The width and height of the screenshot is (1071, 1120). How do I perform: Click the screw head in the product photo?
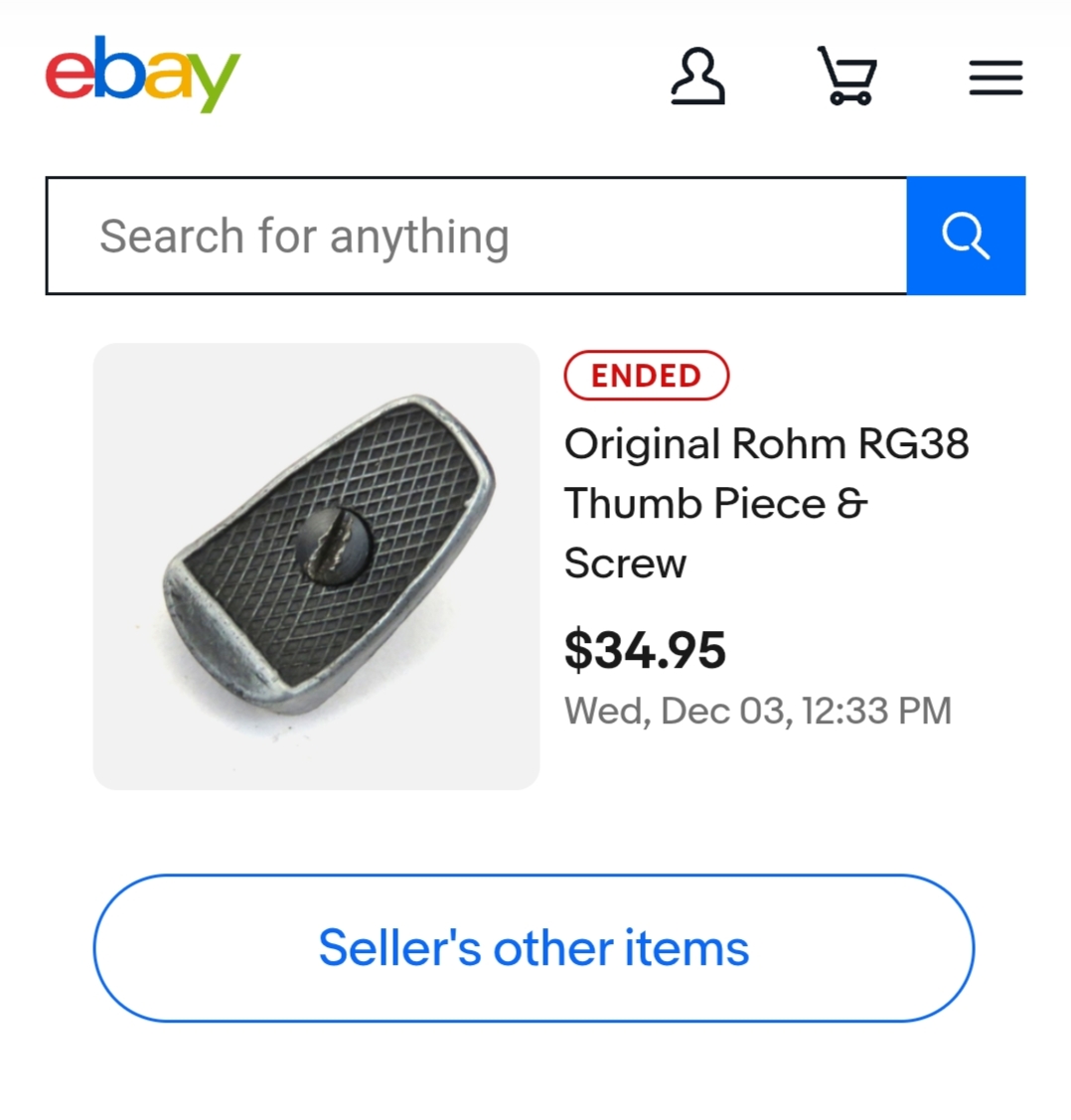click(334, 546)
